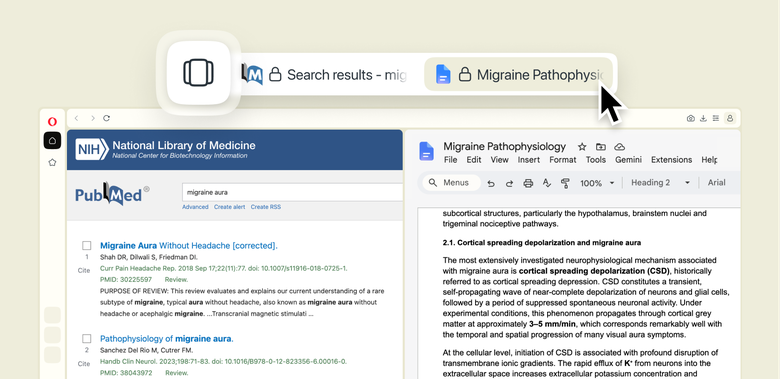Image resolution: width=780 pixels, height=379 pixels.
Task: Tick checkbox for result 2 Pathophysiology of migraine aura
Action: click(x=87, y=339)
